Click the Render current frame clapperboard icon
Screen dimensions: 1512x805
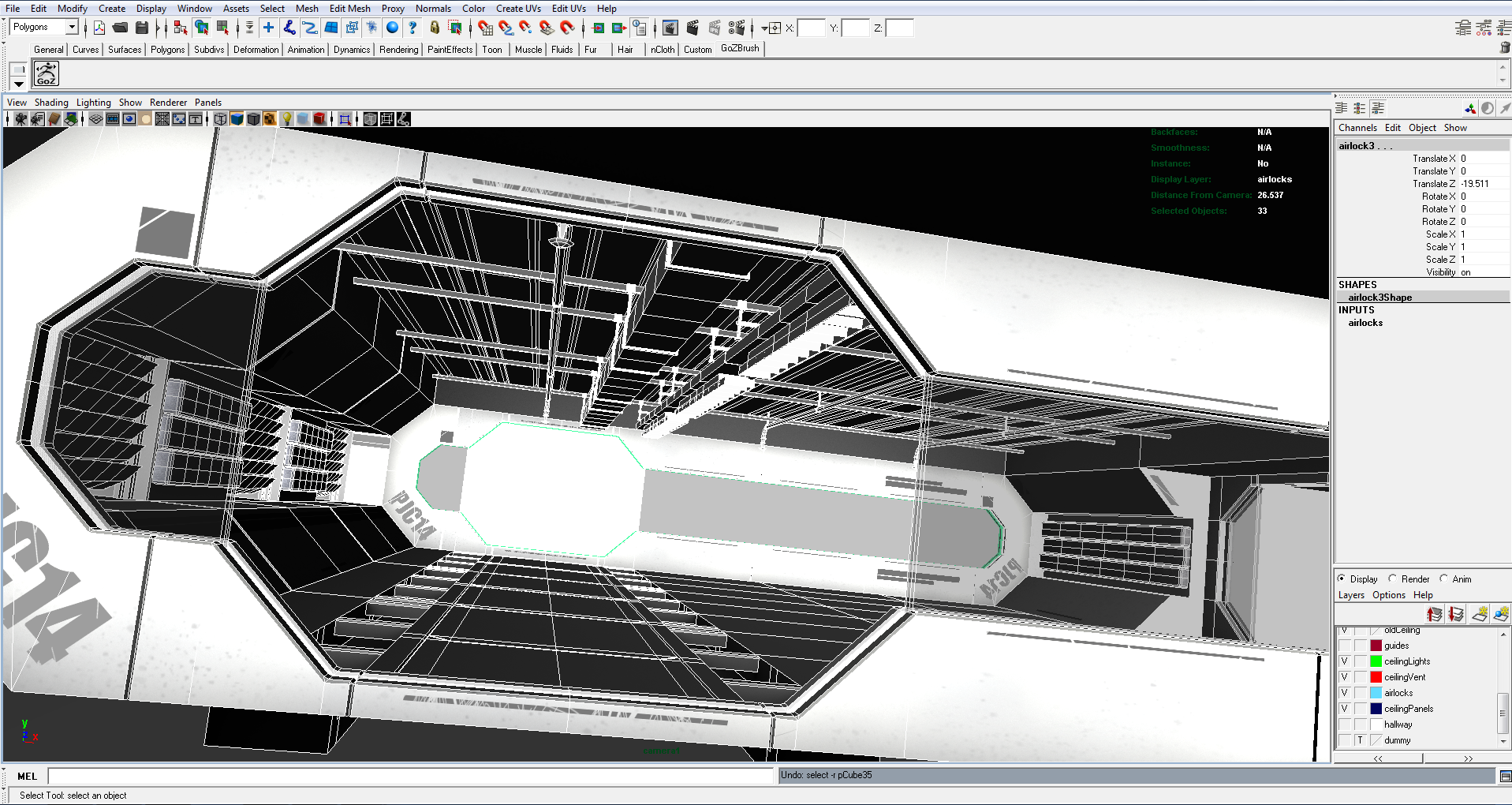[x=693, y=28]
